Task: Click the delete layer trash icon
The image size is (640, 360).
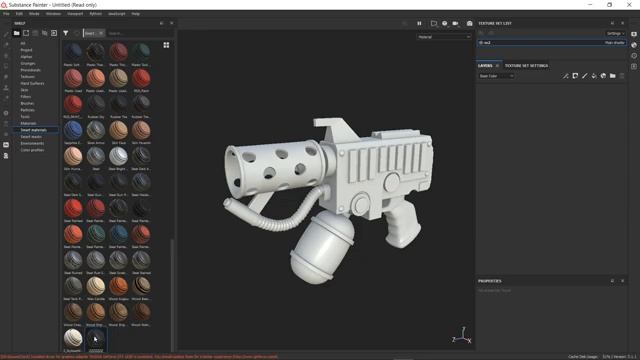Action: (622, 76)
